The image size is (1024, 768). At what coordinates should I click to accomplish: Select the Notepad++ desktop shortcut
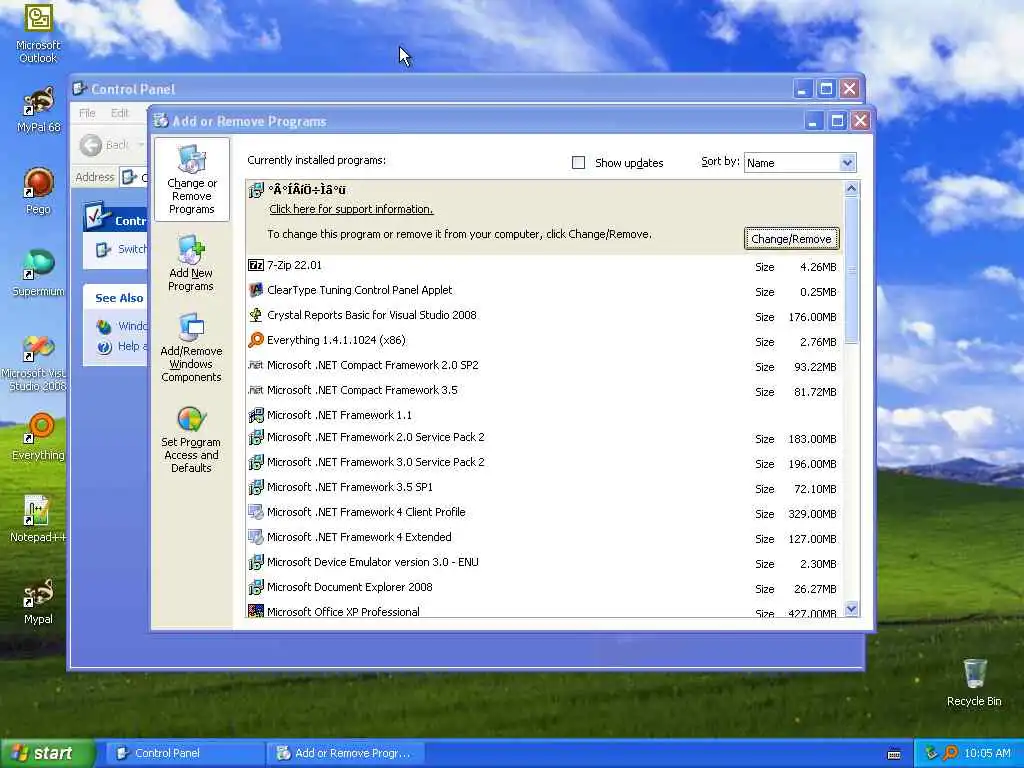point(38,519)
